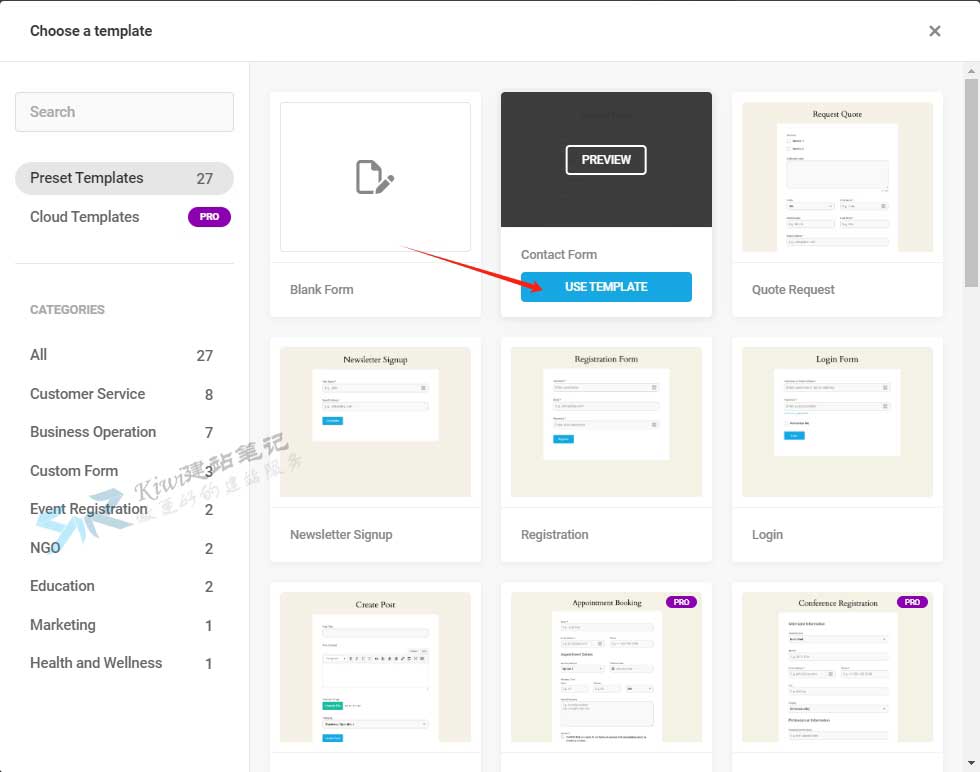Screen dimensions: 980x772
Task: Open the Newsletter Signup template thumbnail
Action: [x=375, y=421]
